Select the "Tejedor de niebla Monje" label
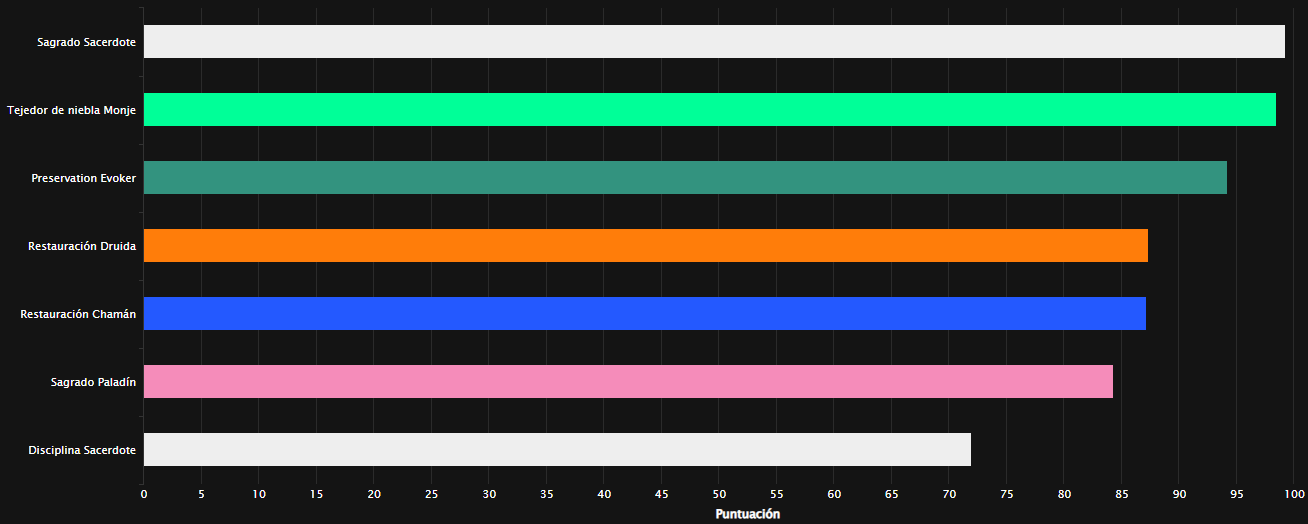This screenshot has height=524, width=1308. (x=71, y=110)
